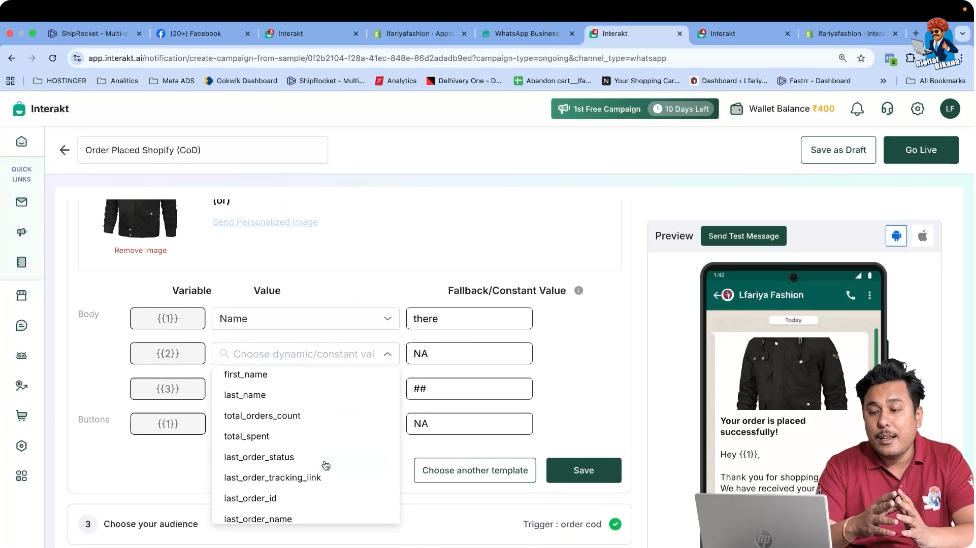Click the green Save button
The height and width of the screenshot is (548, 976).
click(583, 470)
